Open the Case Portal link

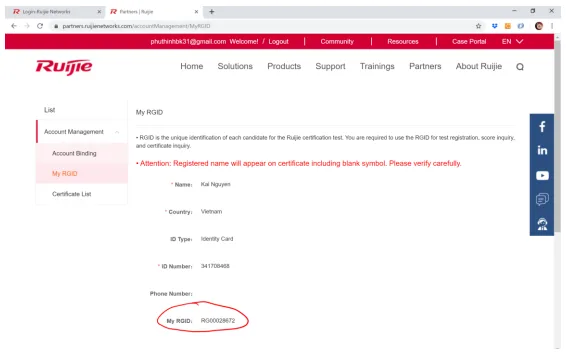pyautogui.click(x=469, y=42)
